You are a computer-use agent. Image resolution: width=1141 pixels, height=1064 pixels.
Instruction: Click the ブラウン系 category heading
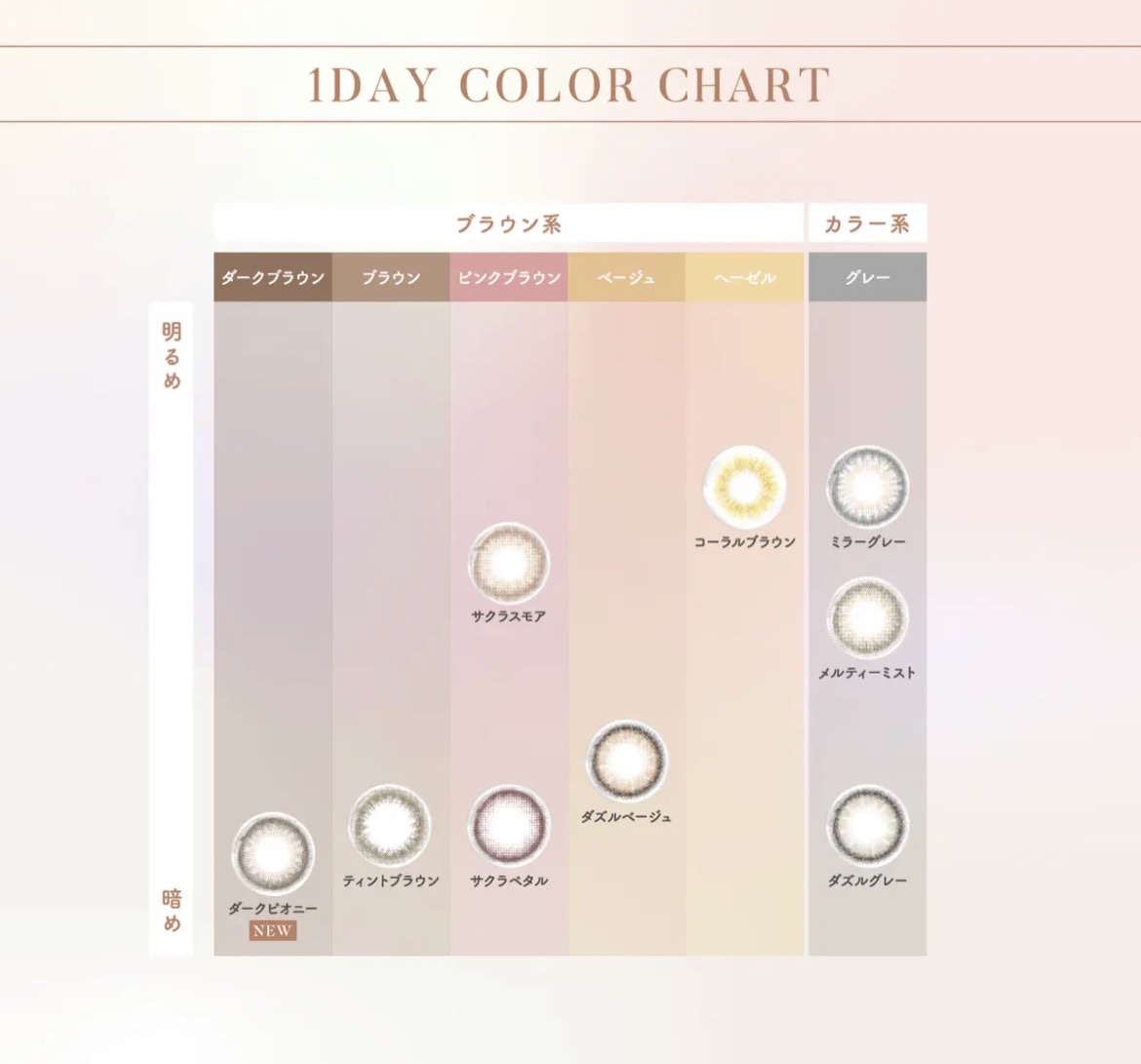pos(508,224)
